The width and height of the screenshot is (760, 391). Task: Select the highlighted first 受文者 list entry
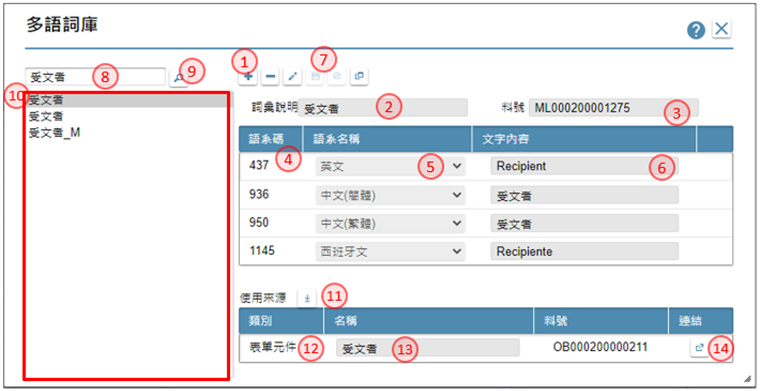coord(127,100)
